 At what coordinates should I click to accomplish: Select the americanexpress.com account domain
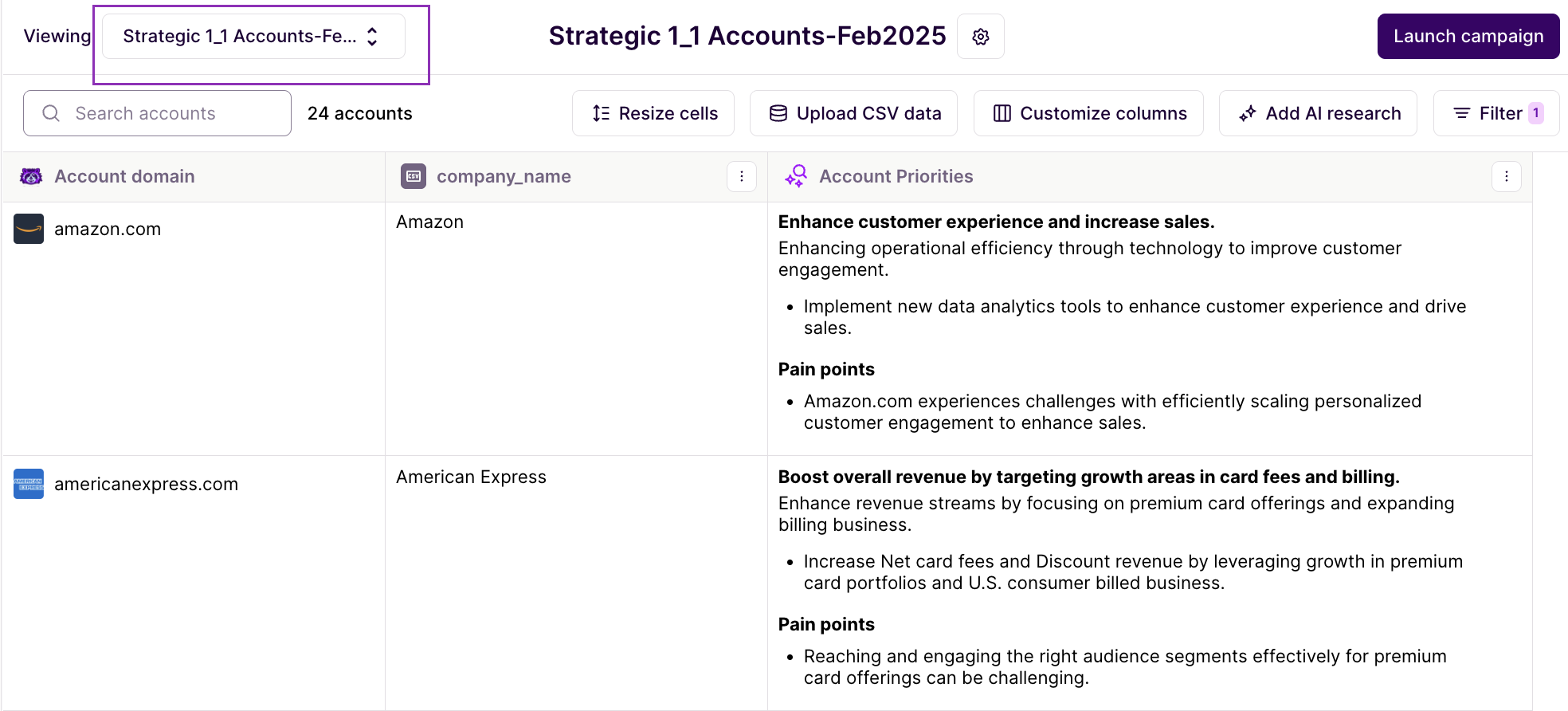(x=146, y=485)
